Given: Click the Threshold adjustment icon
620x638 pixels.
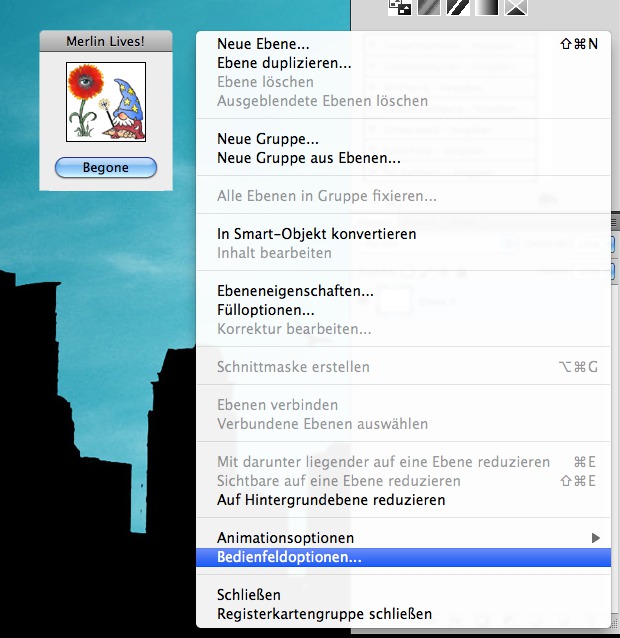Looking at the screenshot, I should coord(458,7).
